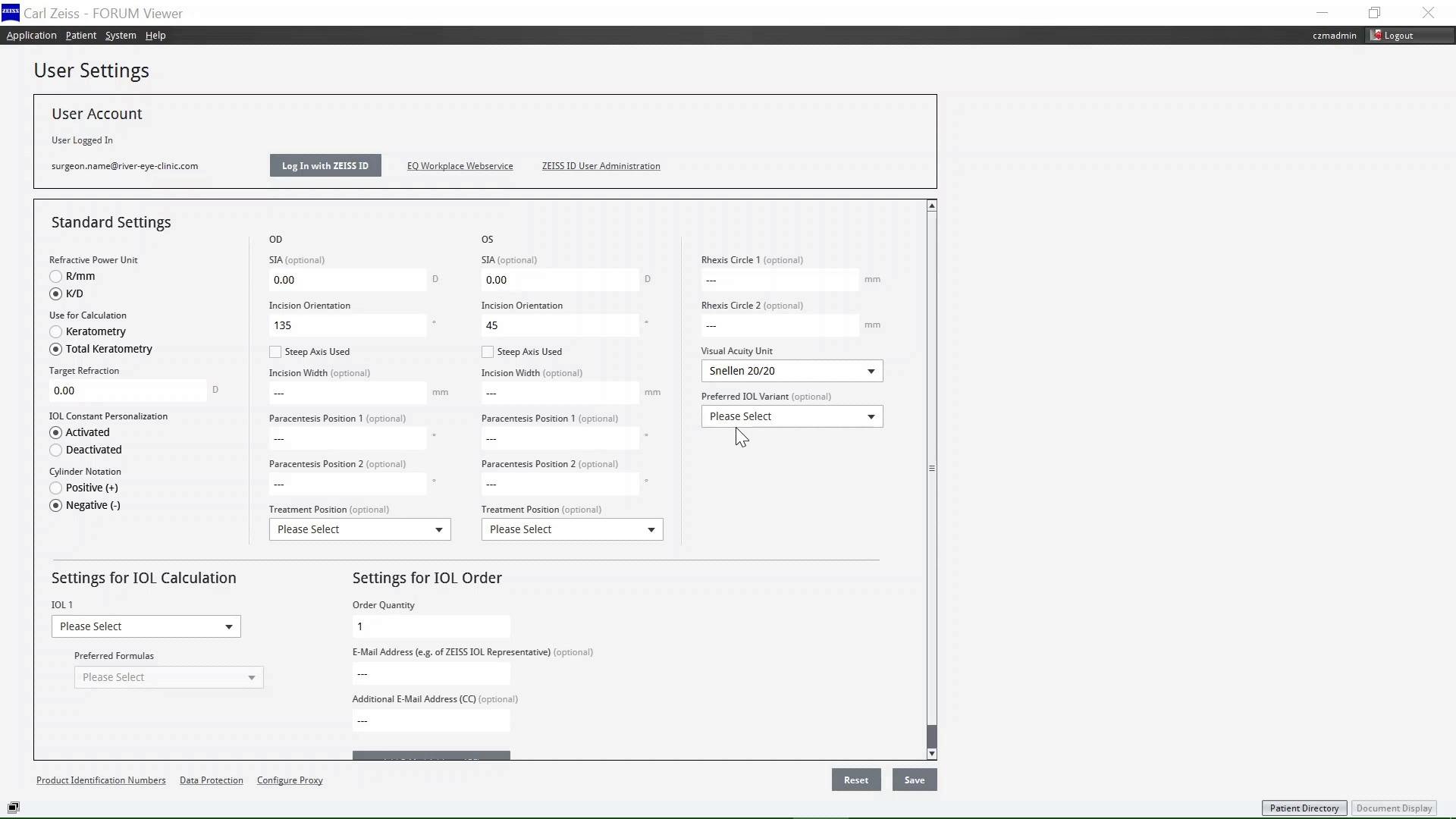Open Data Protection link
Screen dimensions: 1456x819
coord(212,780)
